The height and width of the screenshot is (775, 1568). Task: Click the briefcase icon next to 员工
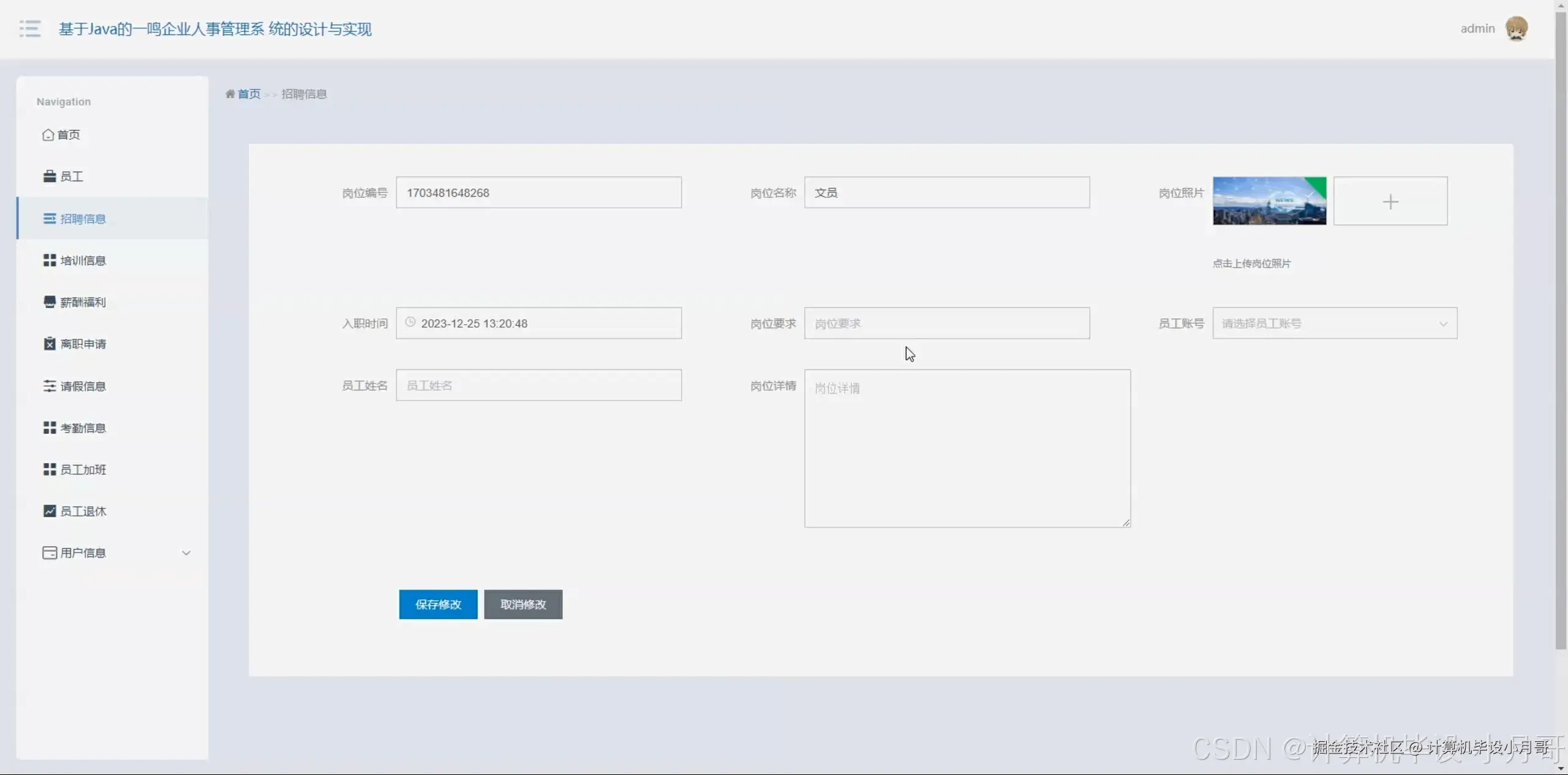[50, 176]
